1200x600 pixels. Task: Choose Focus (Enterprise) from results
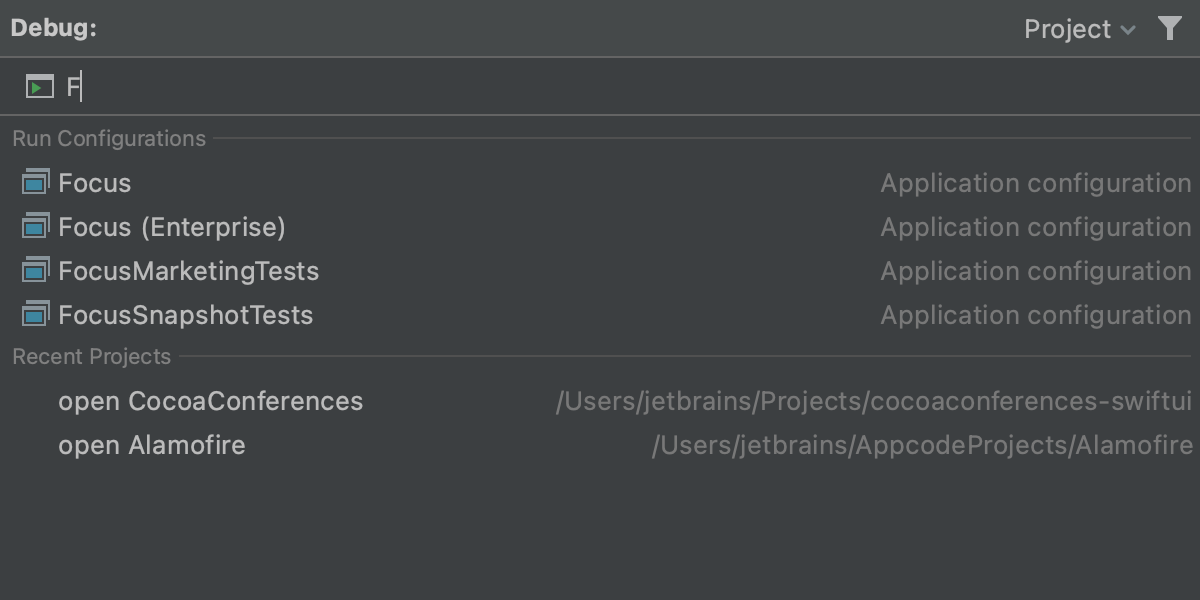click(x=172, y=227)
